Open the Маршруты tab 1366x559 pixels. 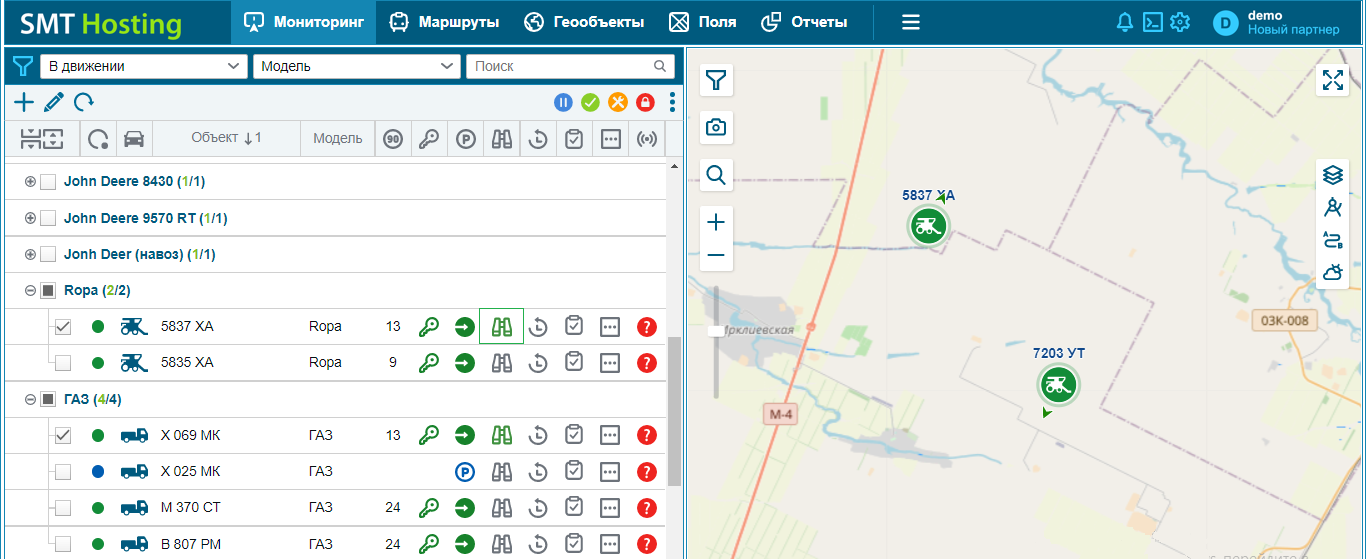pyautogui.click(x=444, y=22)
